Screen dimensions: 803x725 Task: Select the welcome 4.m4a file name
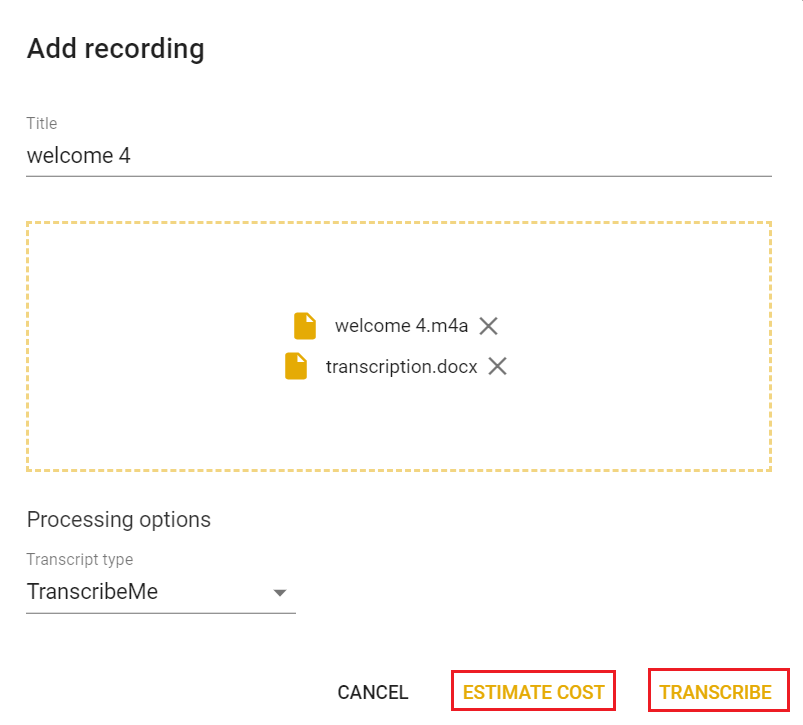point(402,326)
